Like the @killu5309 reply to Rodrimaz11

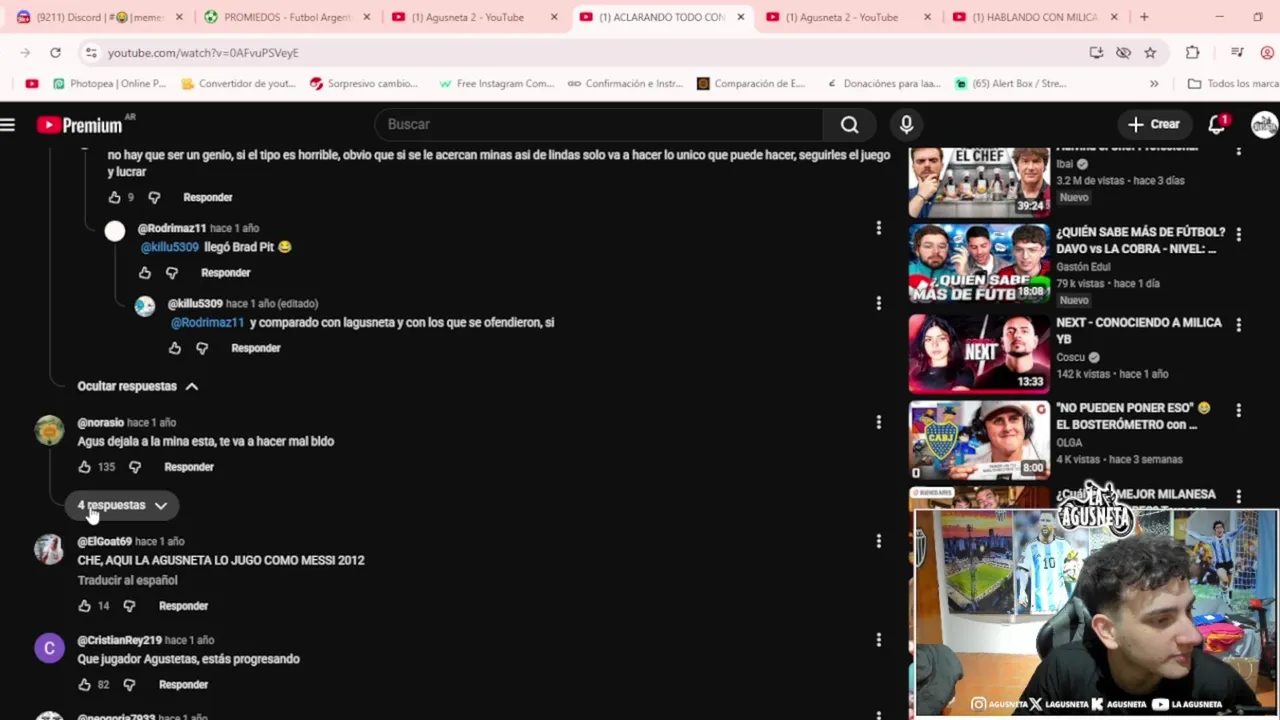pos(175,348)
